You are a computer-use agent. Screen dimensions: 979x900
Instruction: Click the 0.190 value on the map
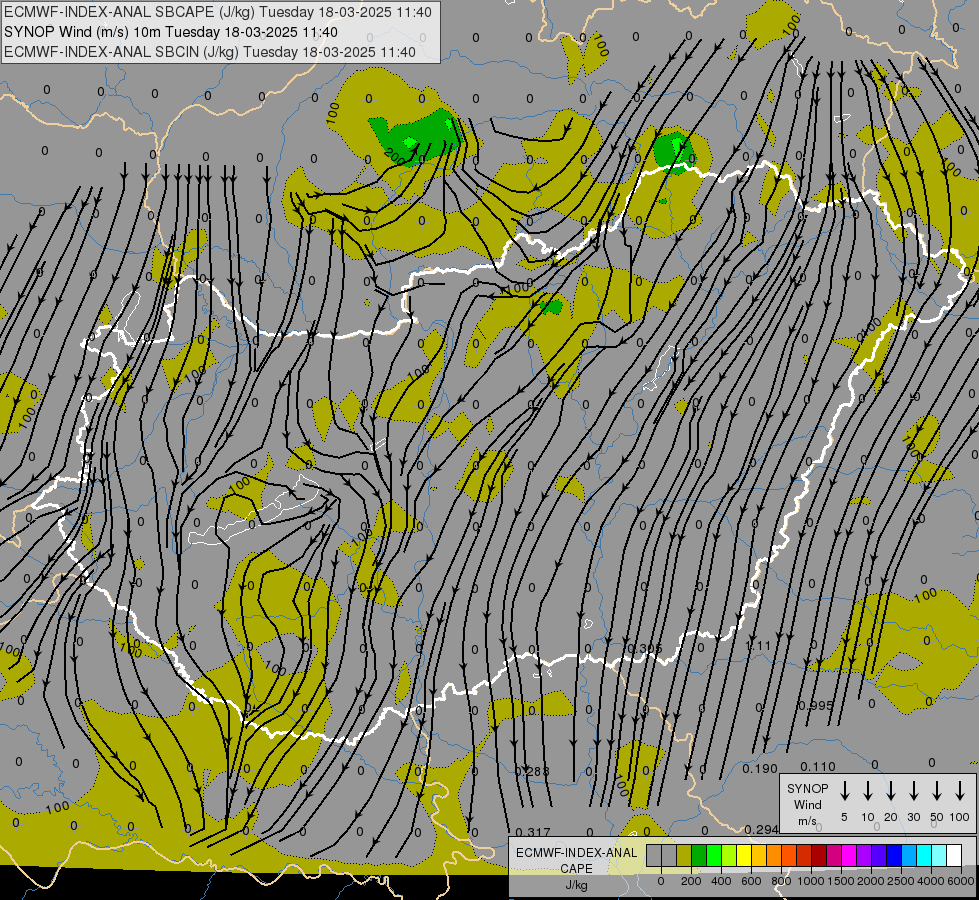click(x=760, y=769)
